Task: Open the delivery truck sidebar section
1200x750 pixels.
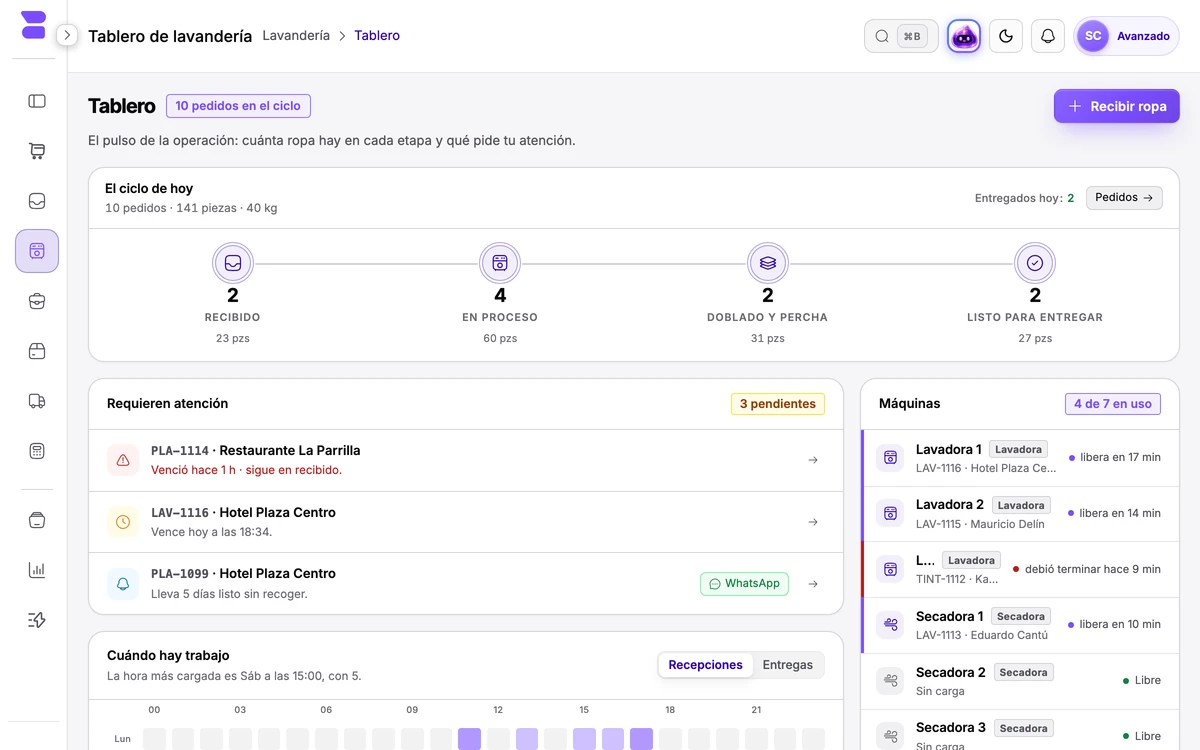Action: coord(37,401)
